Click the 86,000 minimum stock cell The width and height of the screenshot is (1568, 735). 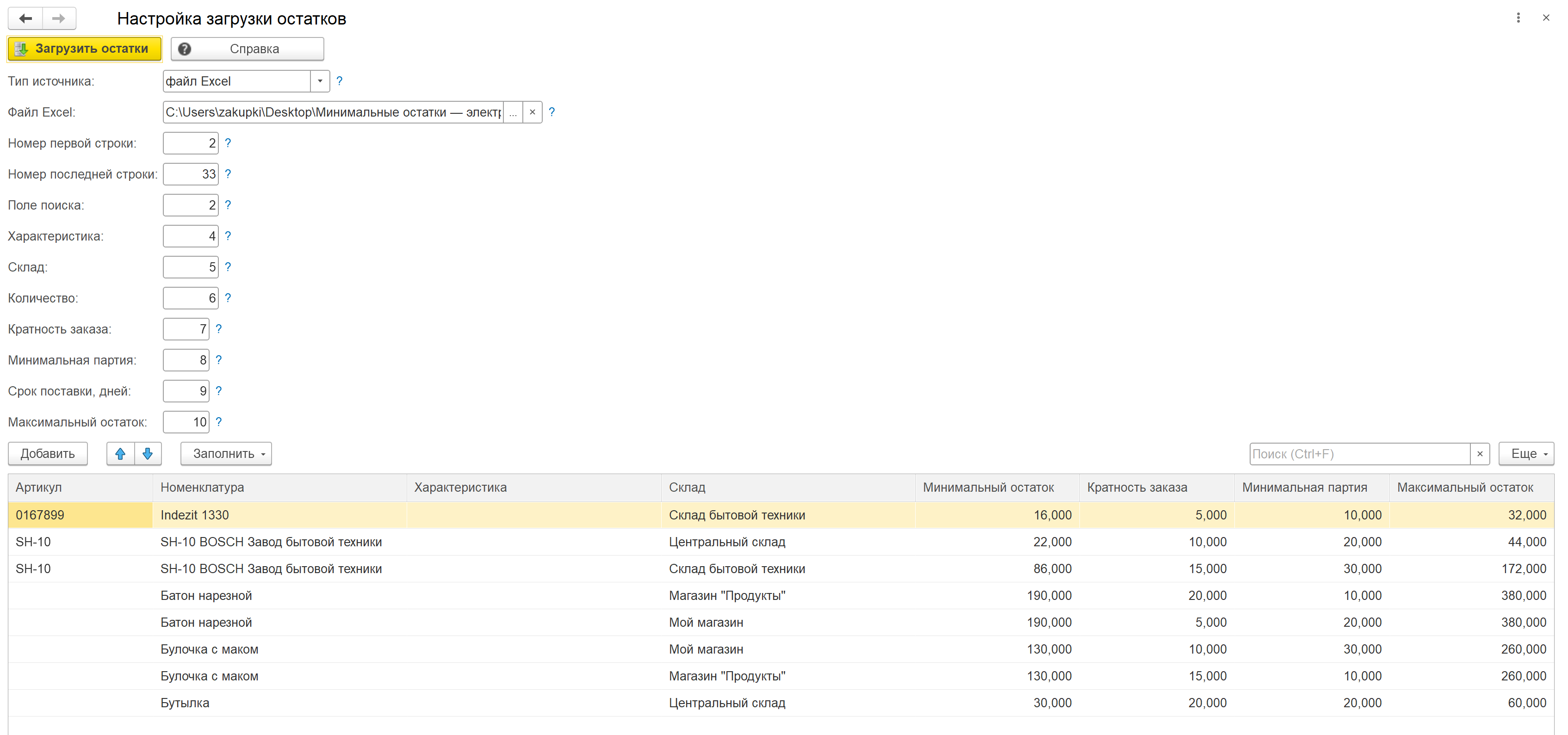(x=997, y=568)
